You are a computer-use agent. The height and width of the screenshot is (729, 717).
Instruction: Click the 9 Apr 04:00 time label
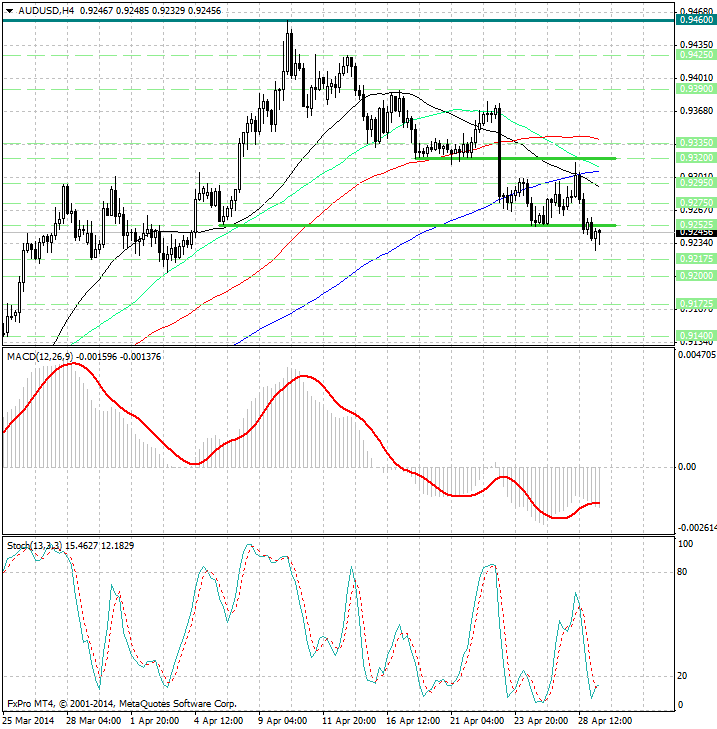[x=282, y=720]
